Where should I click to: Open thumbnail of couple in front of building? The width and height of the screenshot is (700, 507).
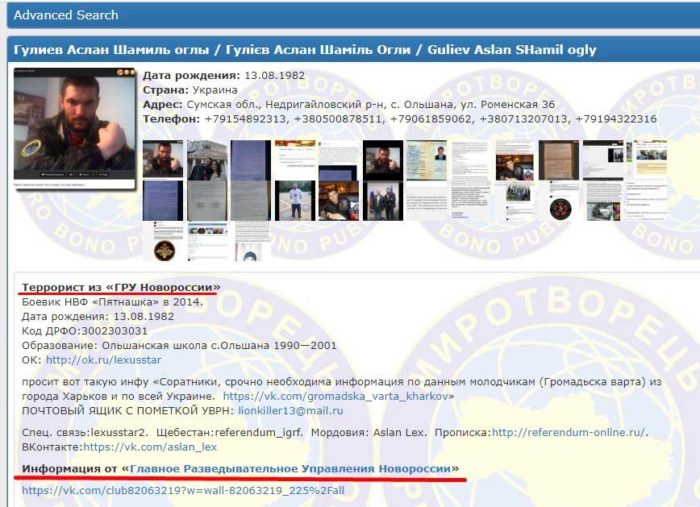tap(207, 160)
